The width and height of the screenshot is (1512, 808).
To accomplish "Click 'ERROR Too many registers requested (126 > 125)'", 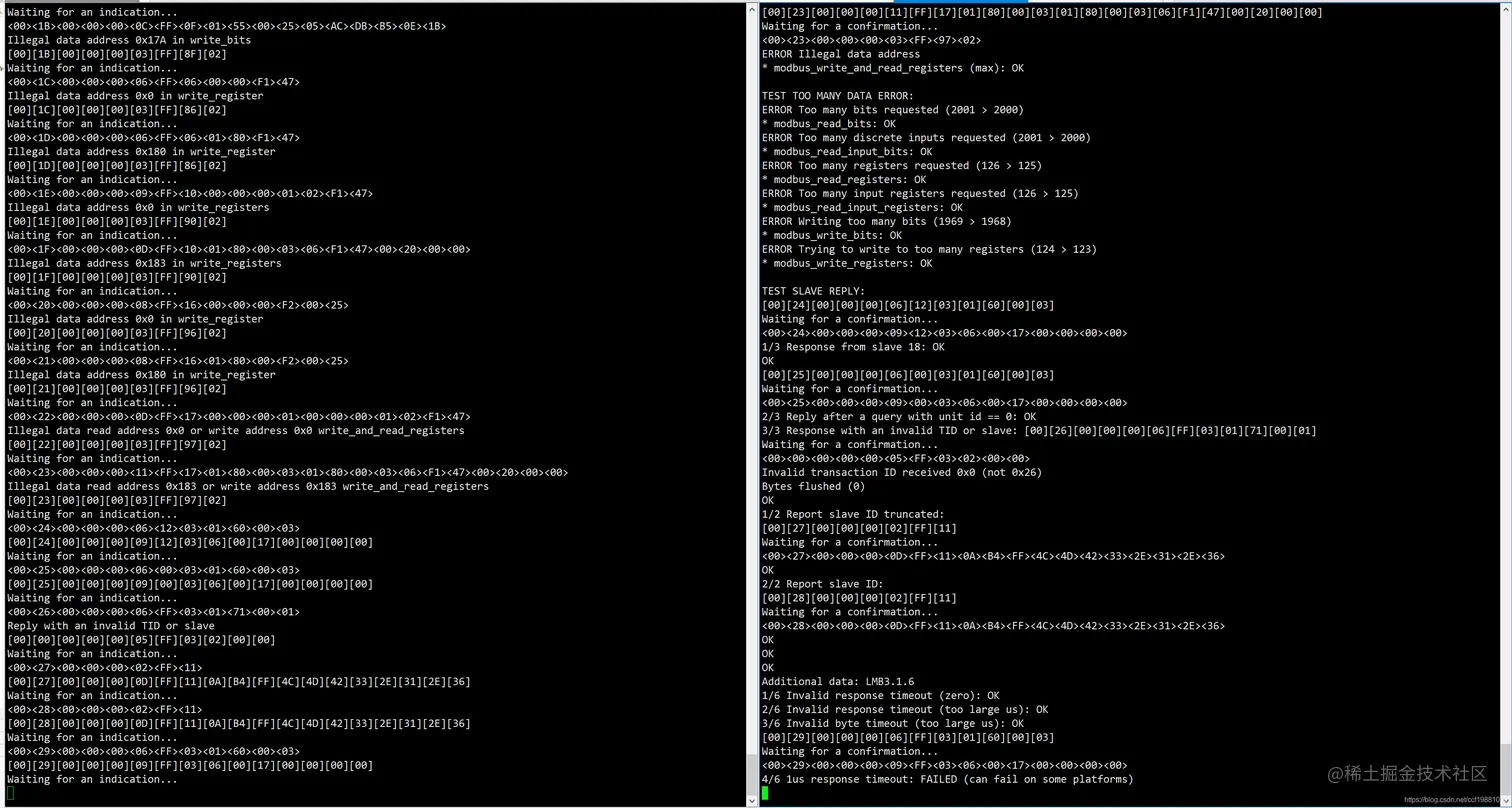I will click(902, 166).
